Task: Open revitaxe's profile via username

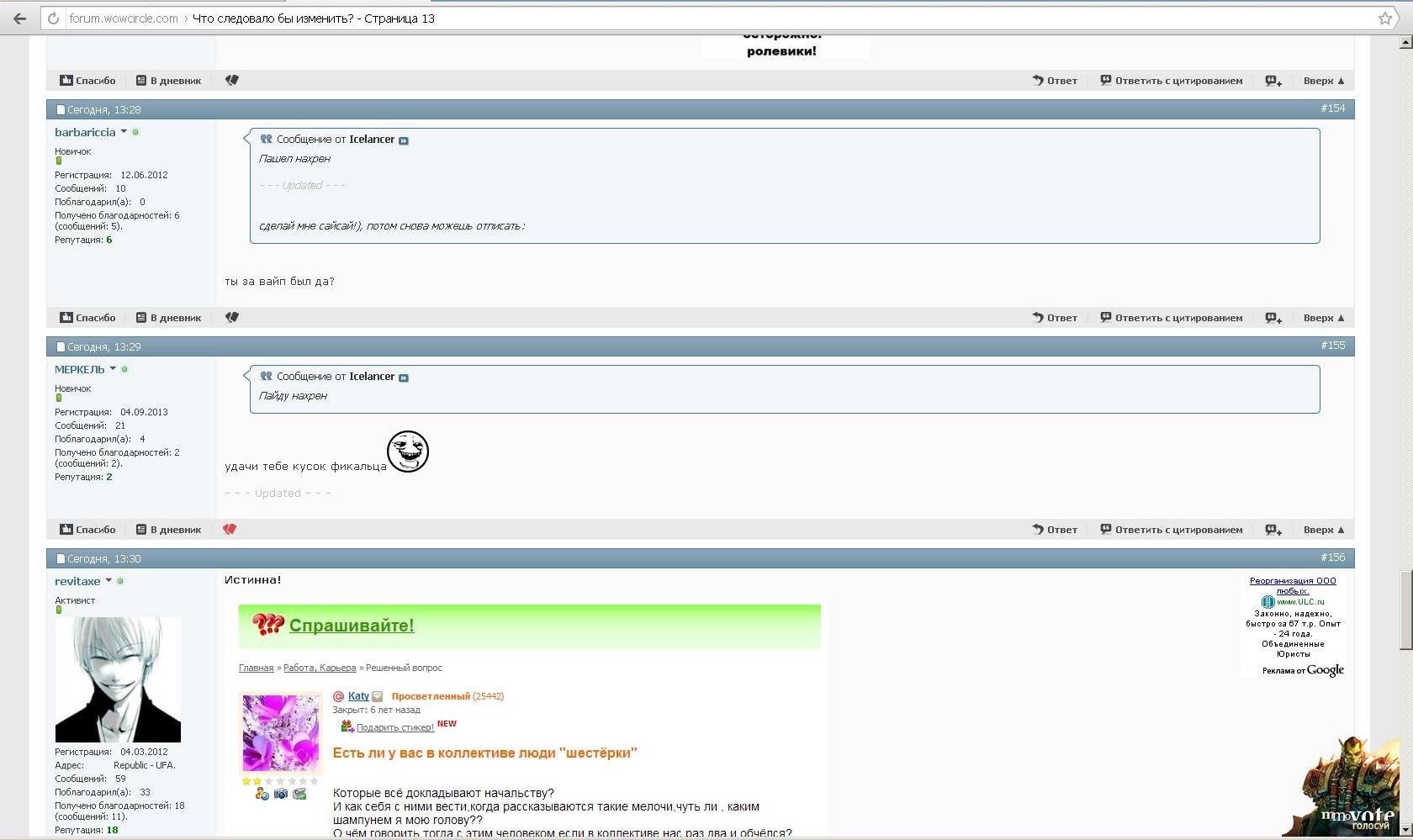Action: point(77,581)
